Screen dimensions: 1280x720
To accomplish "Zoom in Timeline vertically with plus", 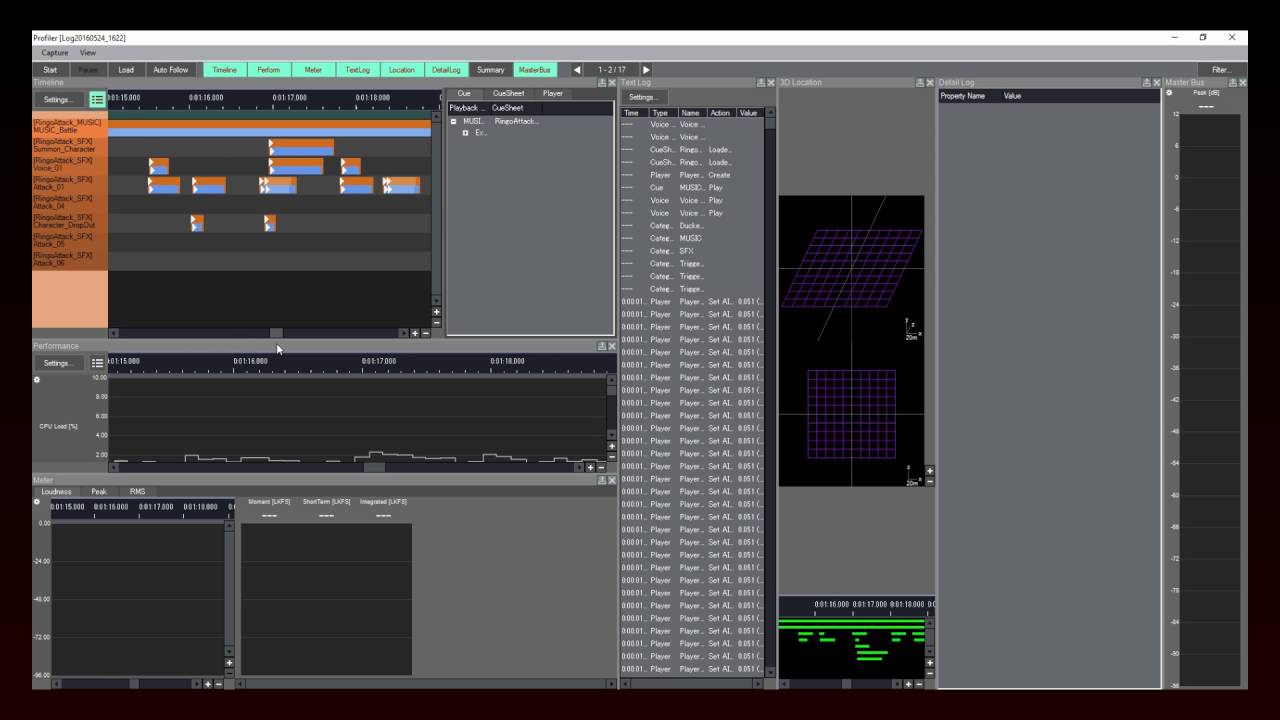I will point(436,312).
